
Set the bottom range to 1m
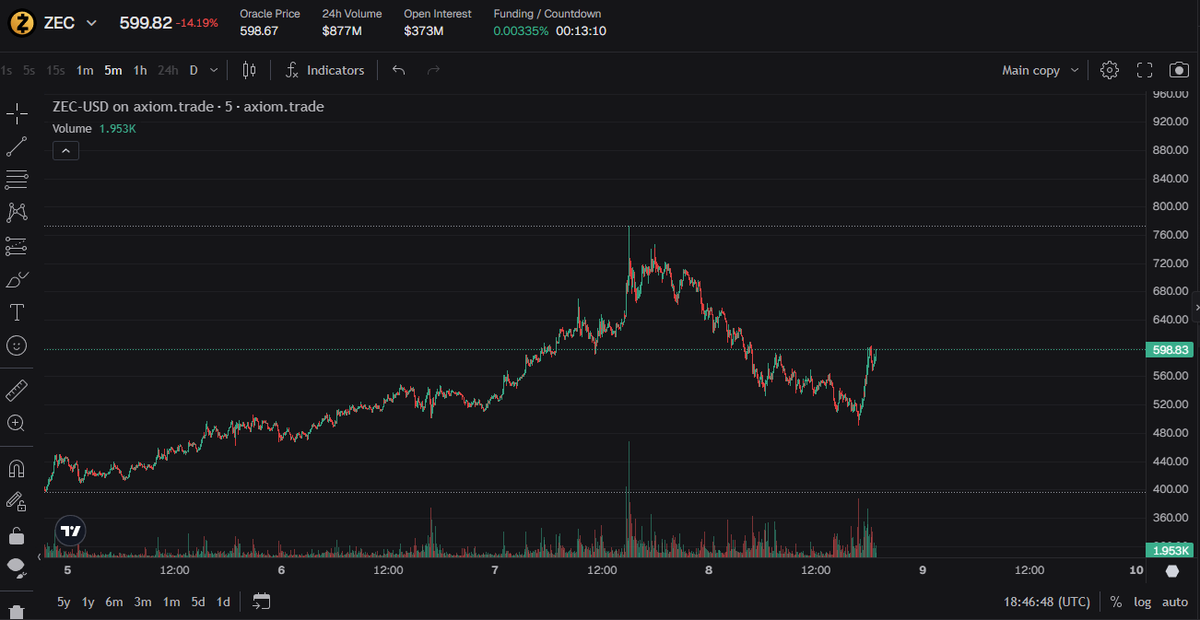click(171, 601)
